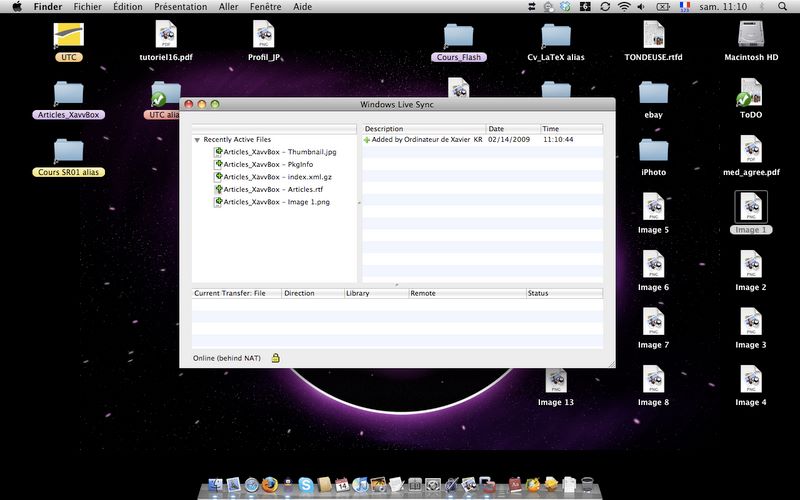Open Skype from the Dock
Screen dimensions: 800x500
click(x=306, y=484)
